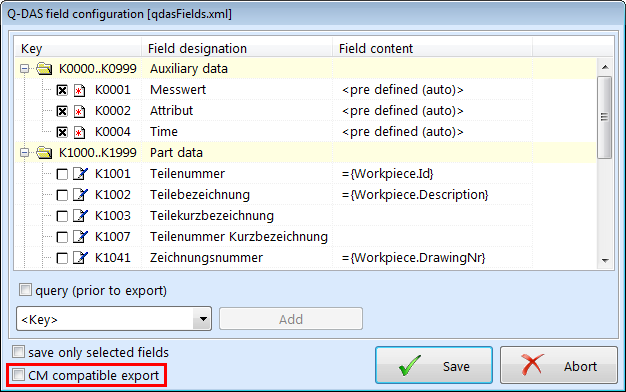Uncheck the K0001 Messwert checkbox
The image size is (626, 392).
coord(62,90)
